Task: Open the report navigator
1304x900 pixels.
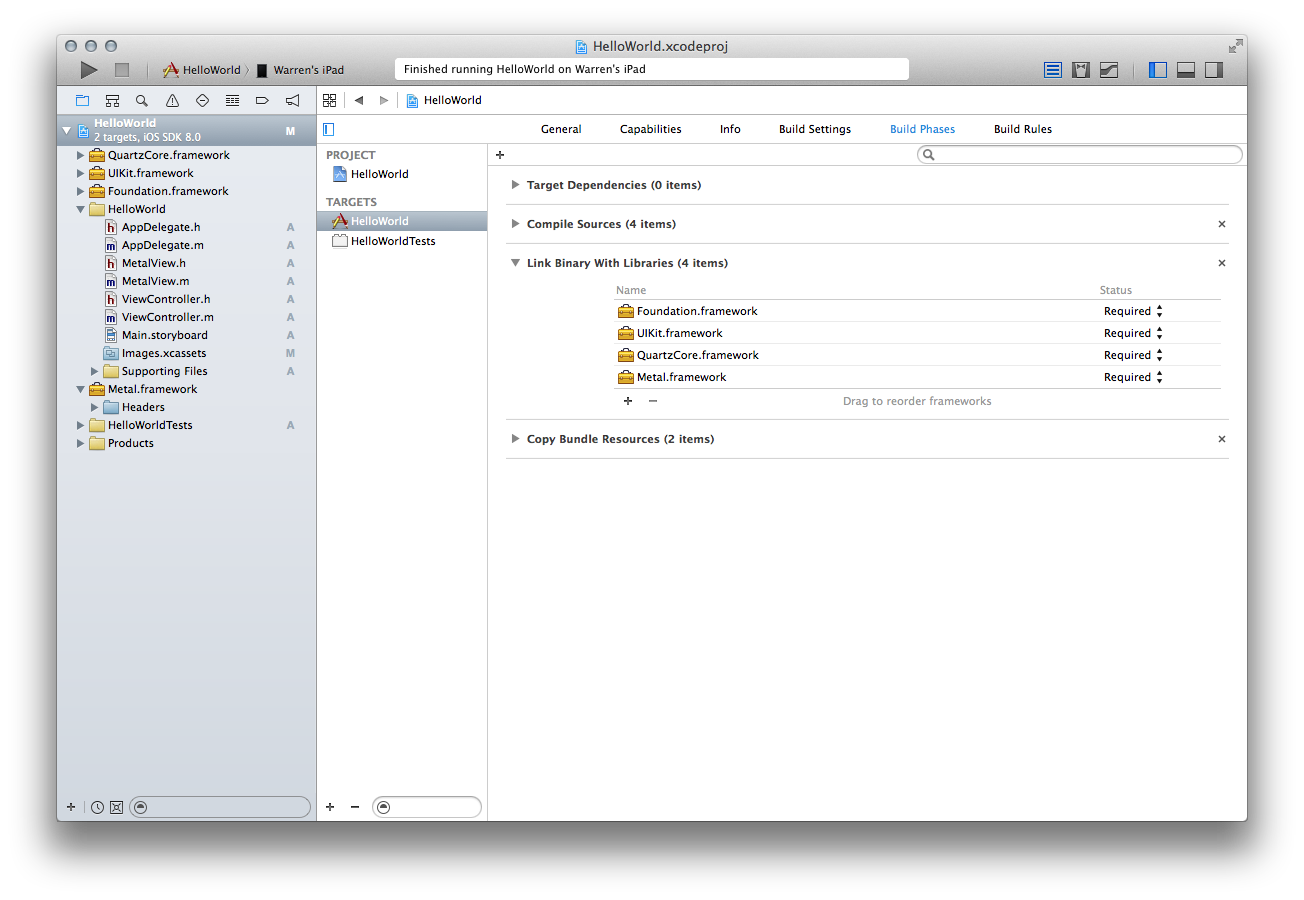Action: coord(292,100)
